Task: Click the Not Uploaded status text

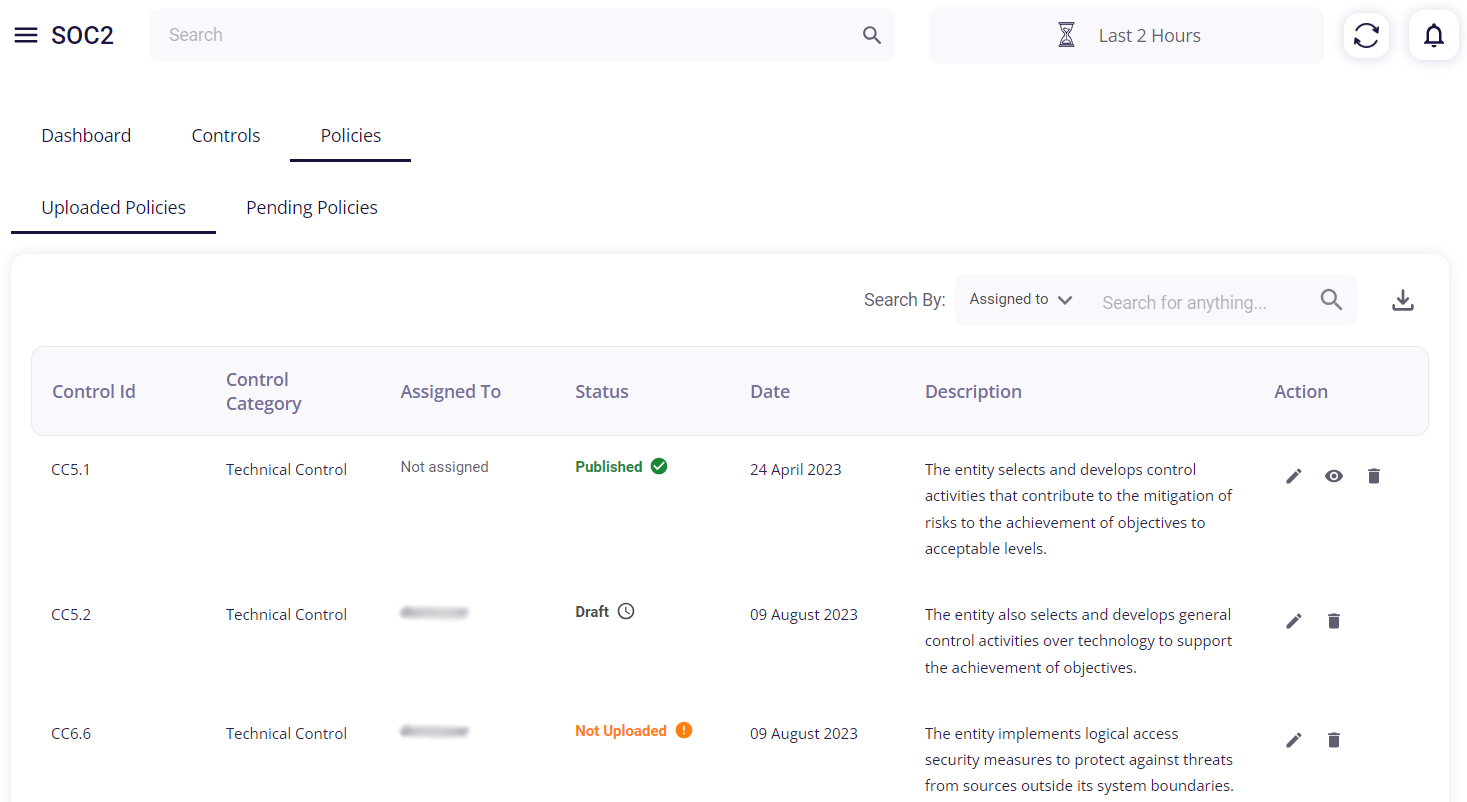Action: (621, 730)
